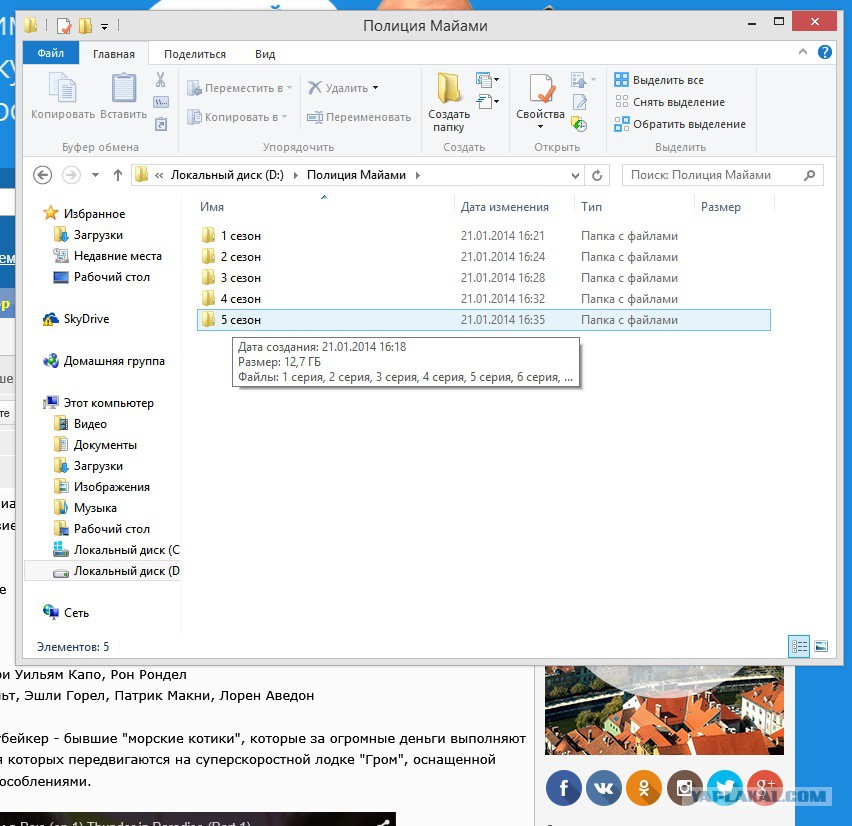Viewport: 852px width, 826px height.
Task: Open the Вид ribbon tab
Action: [265, 54]
